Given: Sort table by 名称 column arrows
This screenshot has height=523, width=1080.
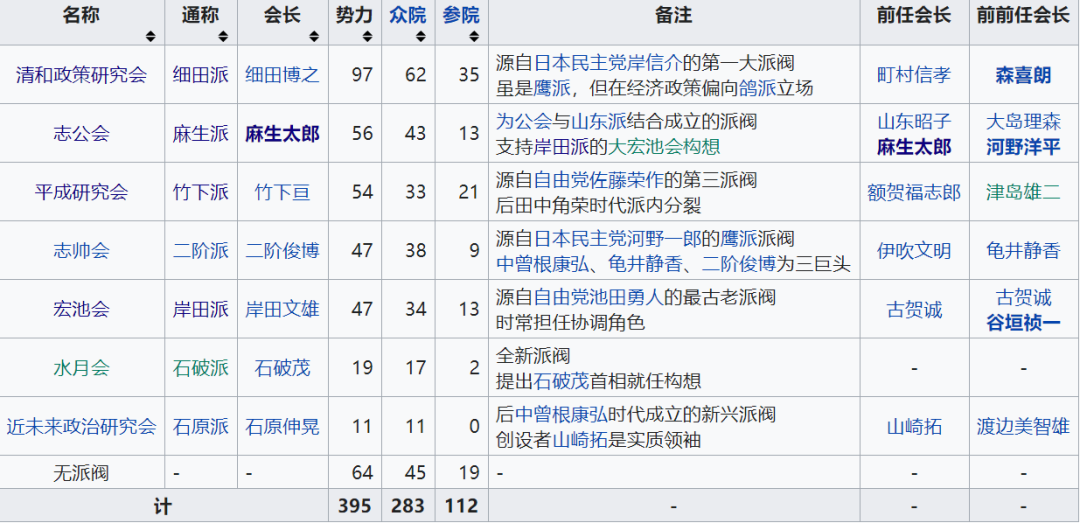Looking at the screenshot, I should click(x=150, y=37).
